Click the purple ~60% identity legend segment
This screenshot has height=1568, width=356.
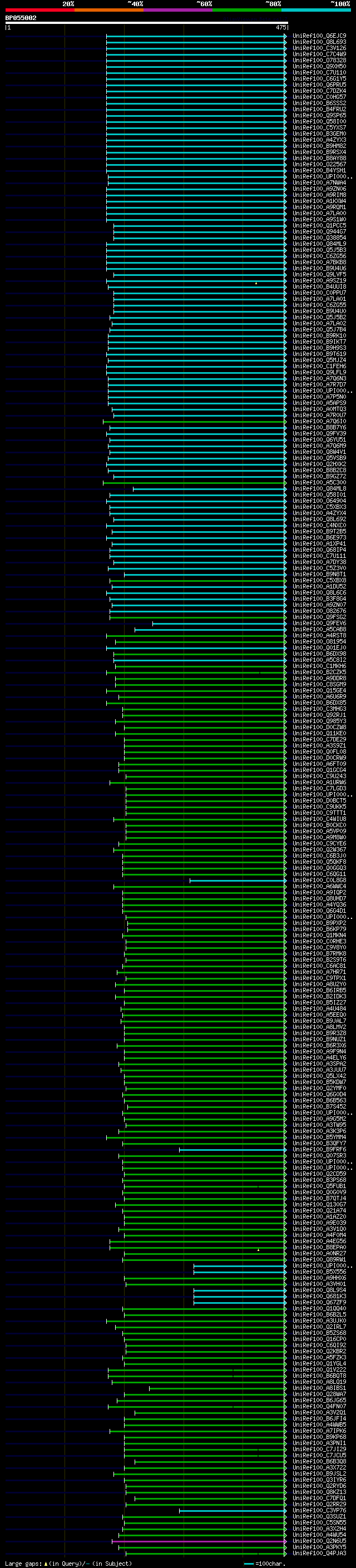tap(179, 10)
